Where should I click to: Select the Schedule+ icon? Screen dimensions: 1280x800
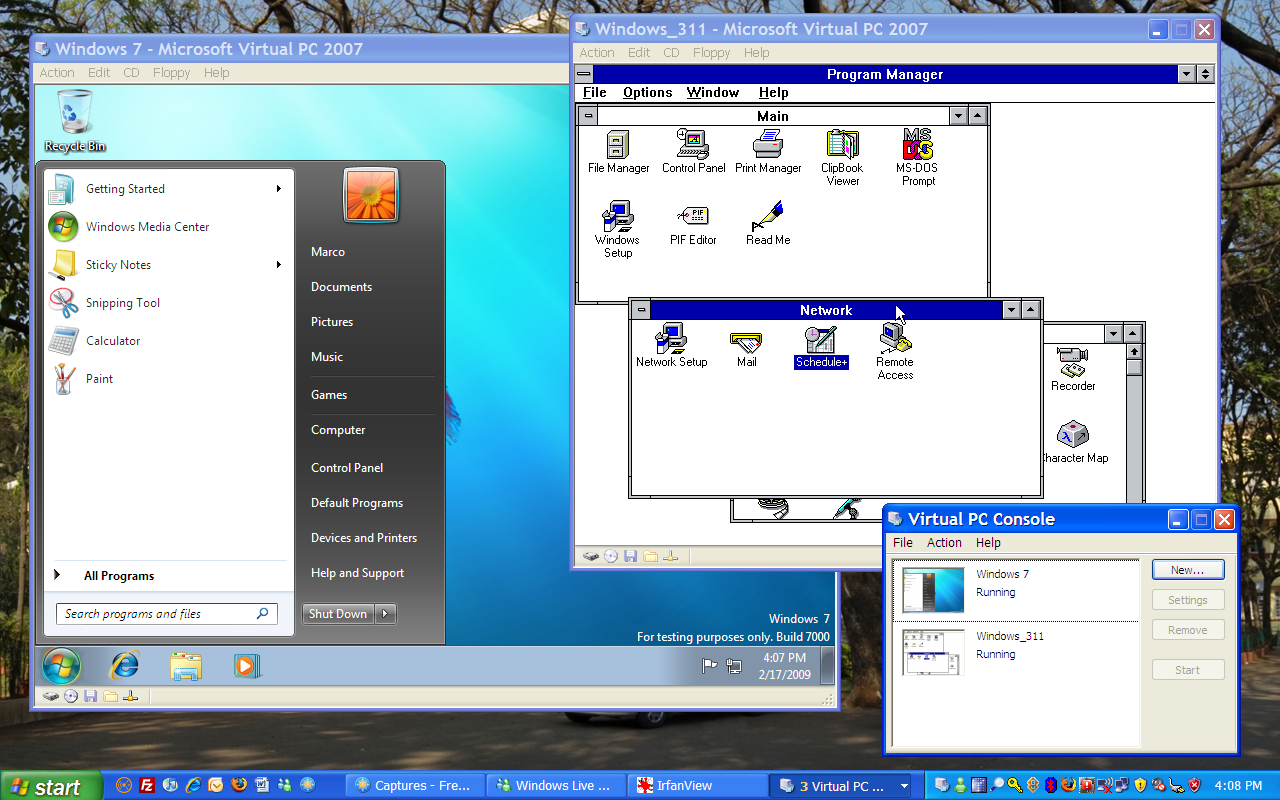(821, 347)
